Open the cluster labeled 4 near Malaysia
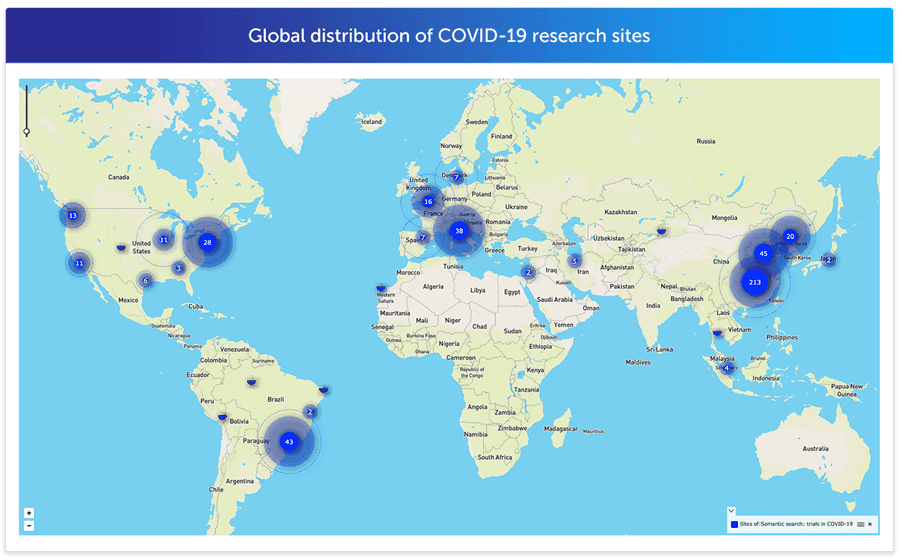This screenshot has width=900, height=559. coord(727,368)
